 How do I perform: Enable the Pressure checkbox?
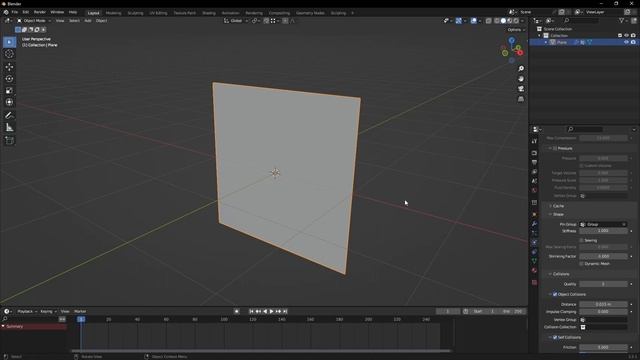[555, 149]
